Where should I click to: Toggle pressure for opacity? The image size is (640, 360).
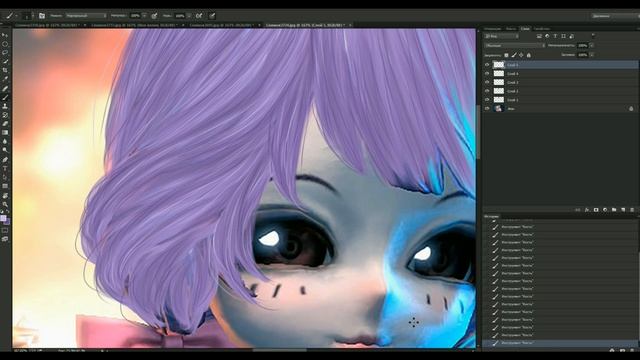(154, 16)
